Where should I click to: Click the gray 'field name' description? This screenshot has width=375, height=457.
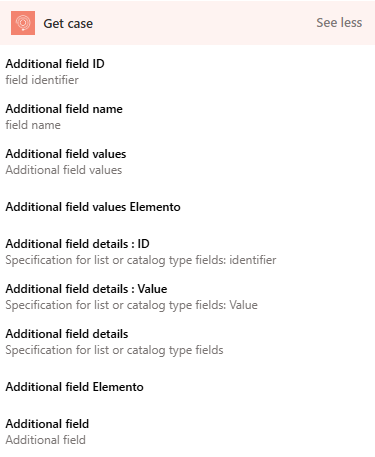pyautogui.click(x=33, y=125)
